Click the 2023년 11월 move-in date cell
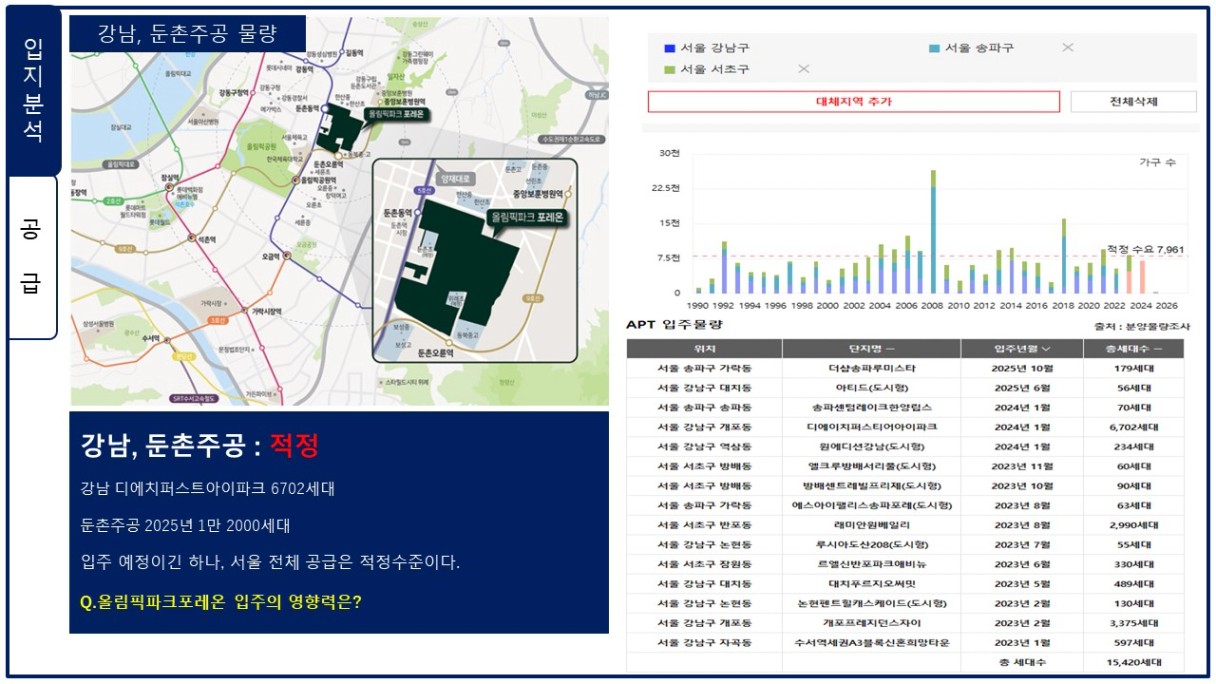 click(1021, 466)
